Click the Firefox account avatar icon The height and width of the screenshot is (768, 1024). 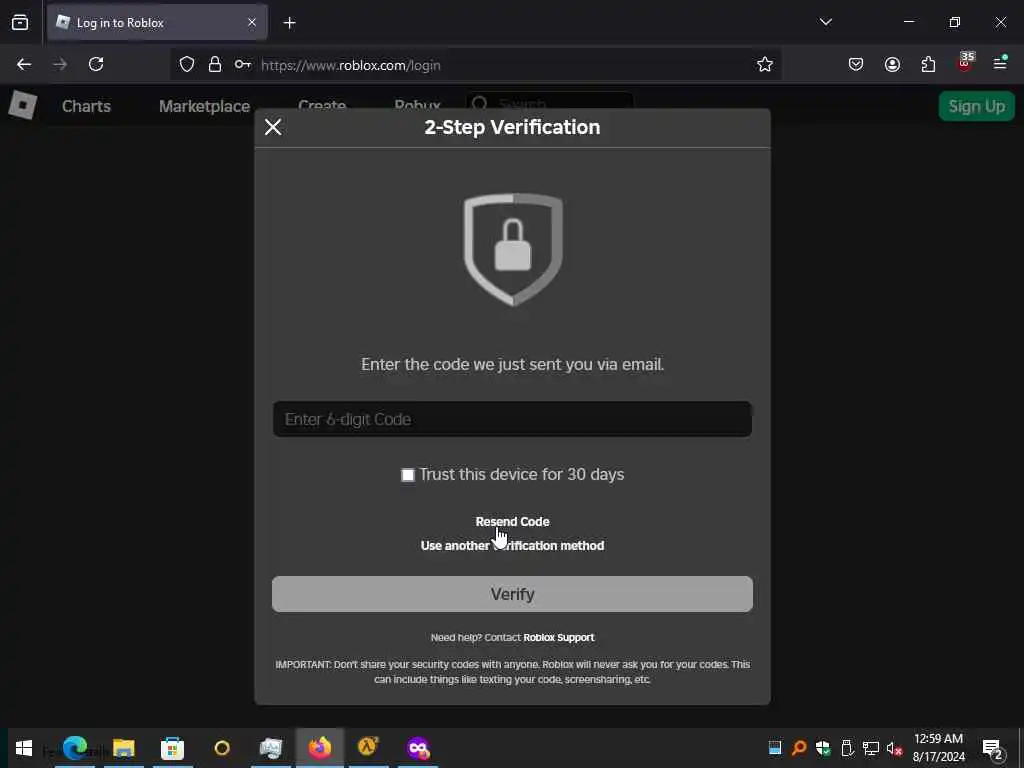pos(892,64)
